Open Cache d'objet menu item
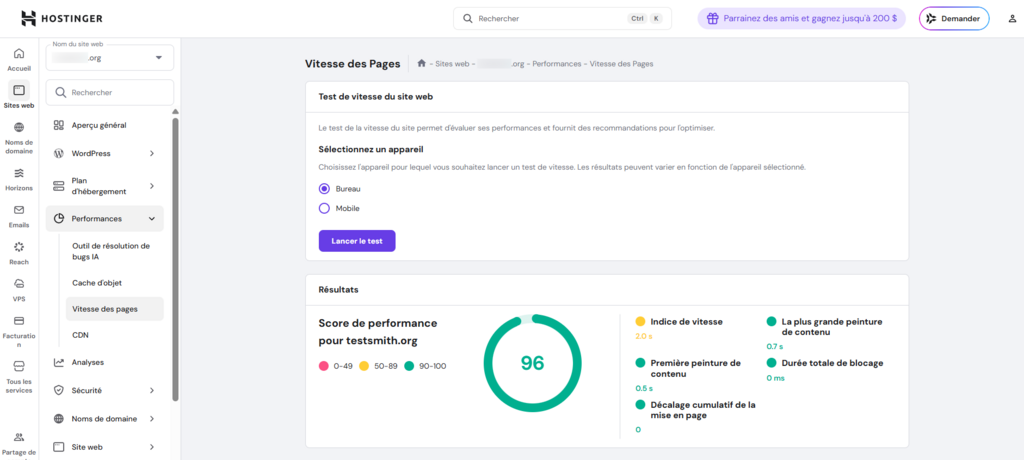1024x460 pixels. 97,283
